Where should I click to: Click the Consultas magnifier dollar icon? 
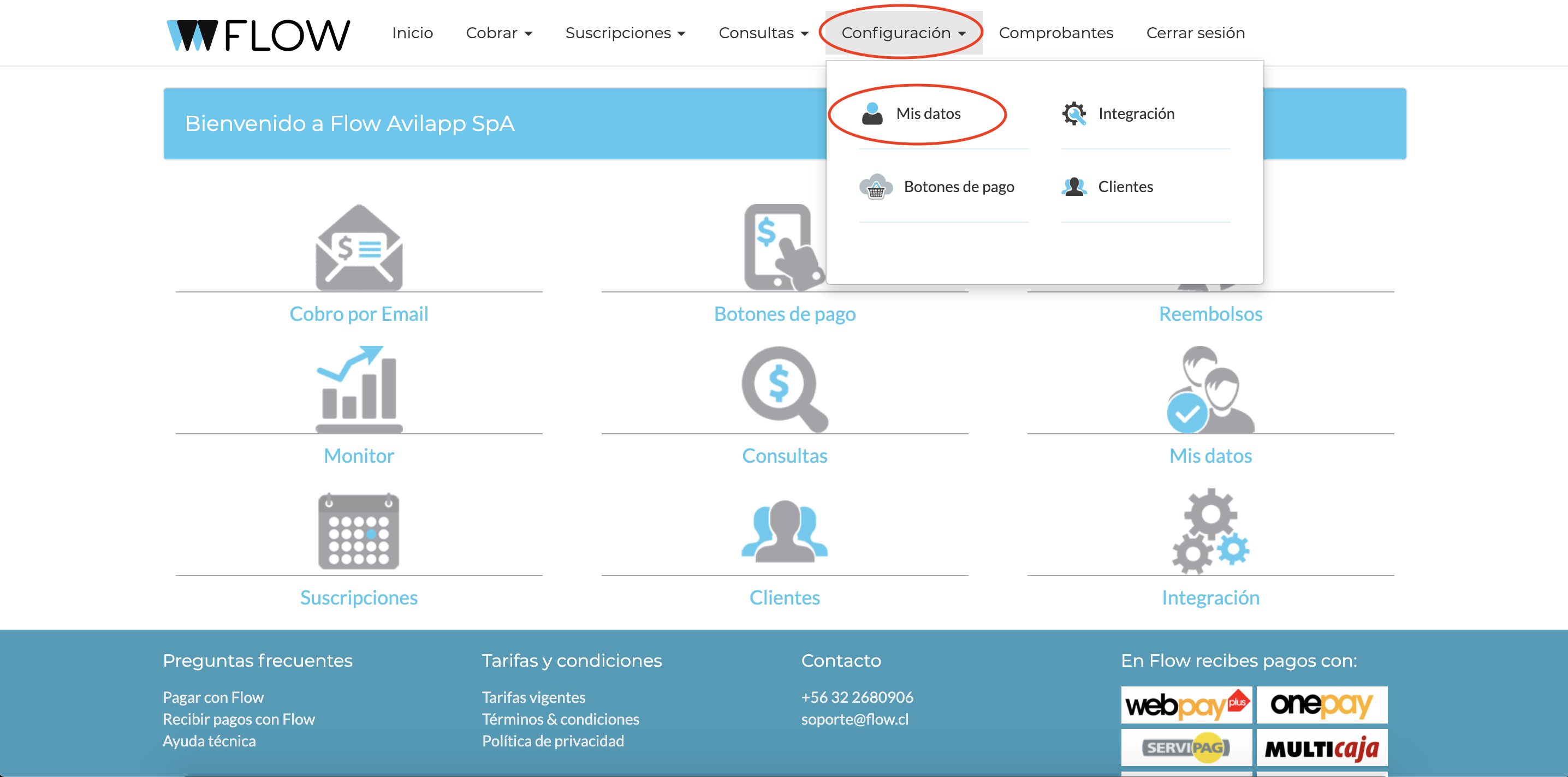(x=785, y=390)
